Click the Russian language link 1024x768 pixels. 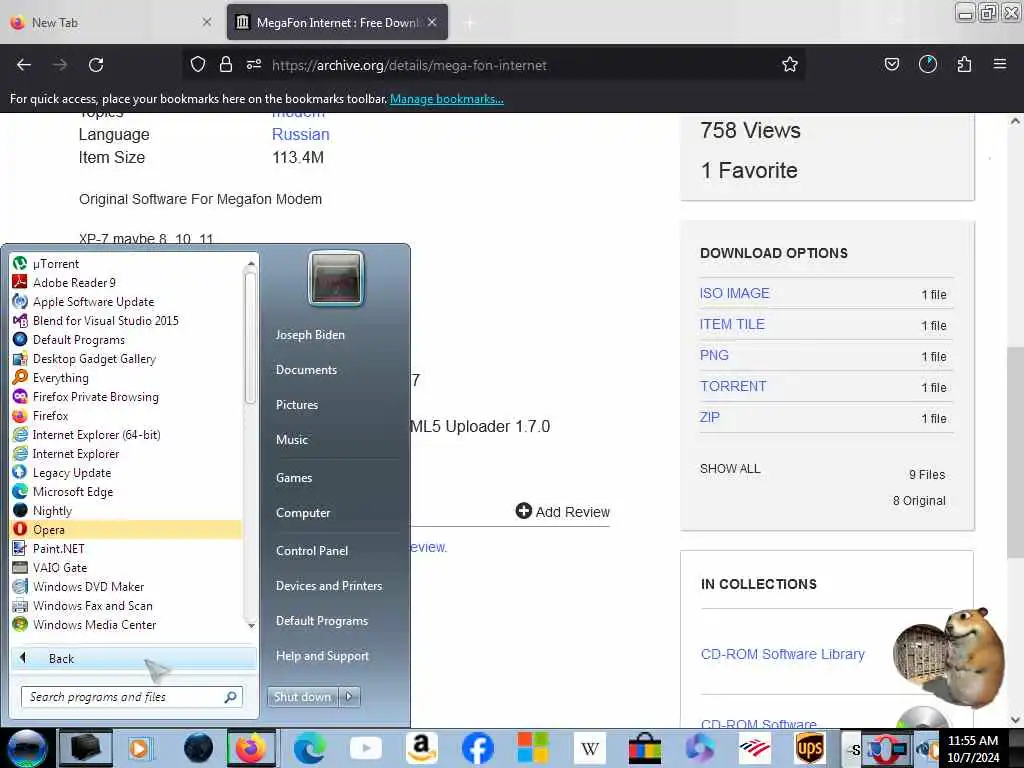coord(300,135)
